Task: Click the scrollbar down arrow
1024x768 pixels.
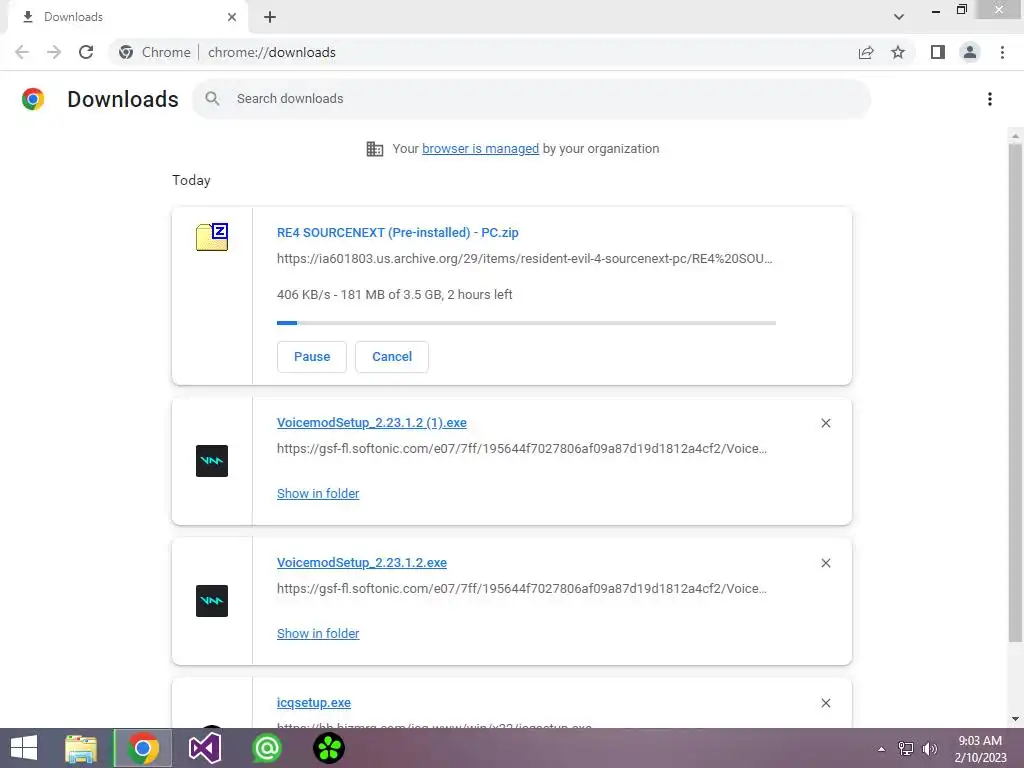Action: [x=1015, y=718]
